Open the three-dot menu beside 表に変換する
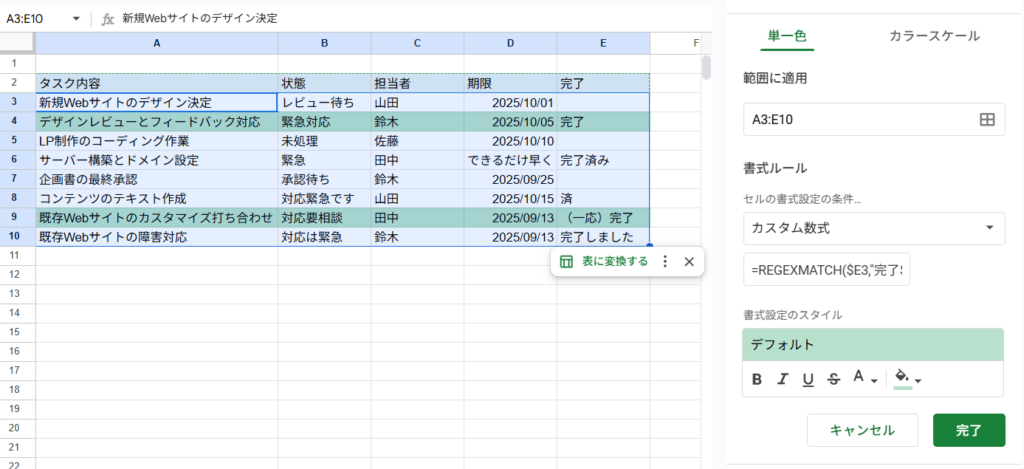Image resolution: width=1024 pixels, height=469 pixels. point(666,262)
